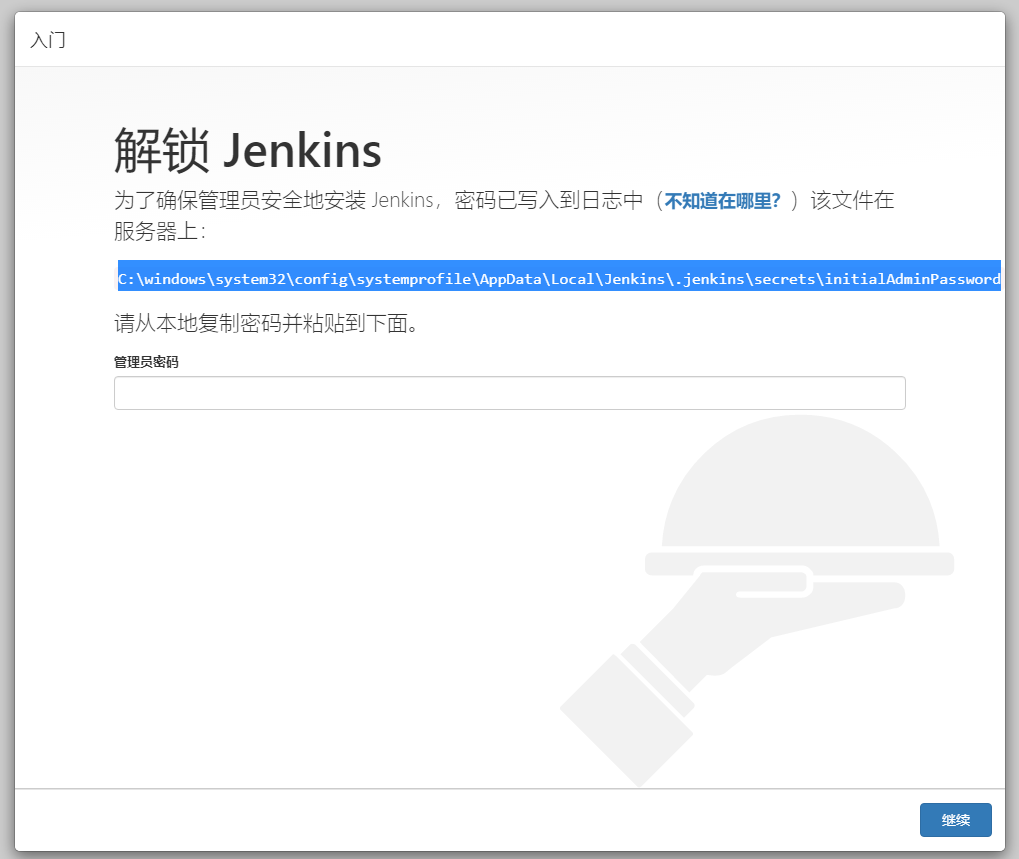Click the highlighted initialAdminPassword file path

click(x=559, y=279)
